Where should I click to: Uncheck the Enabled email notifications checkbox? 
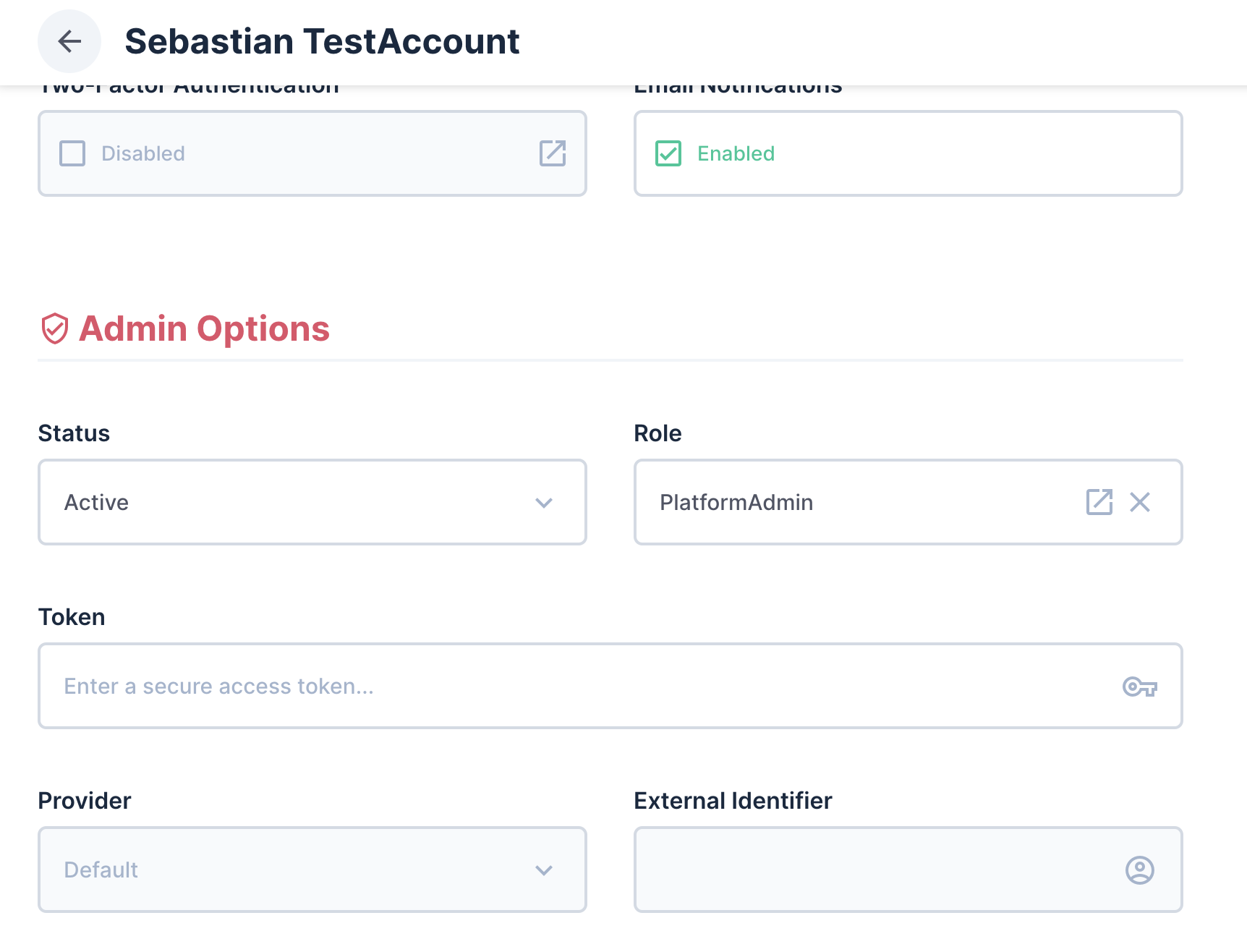tap(668, 153)
